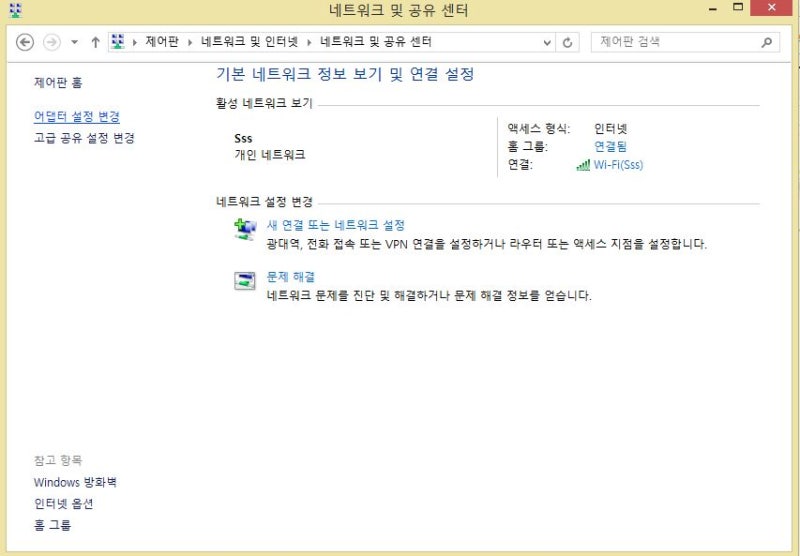Open 고급 공유 설정 변경 link
Viewport: 800px width, 556px height.
(x=84, y=138)
